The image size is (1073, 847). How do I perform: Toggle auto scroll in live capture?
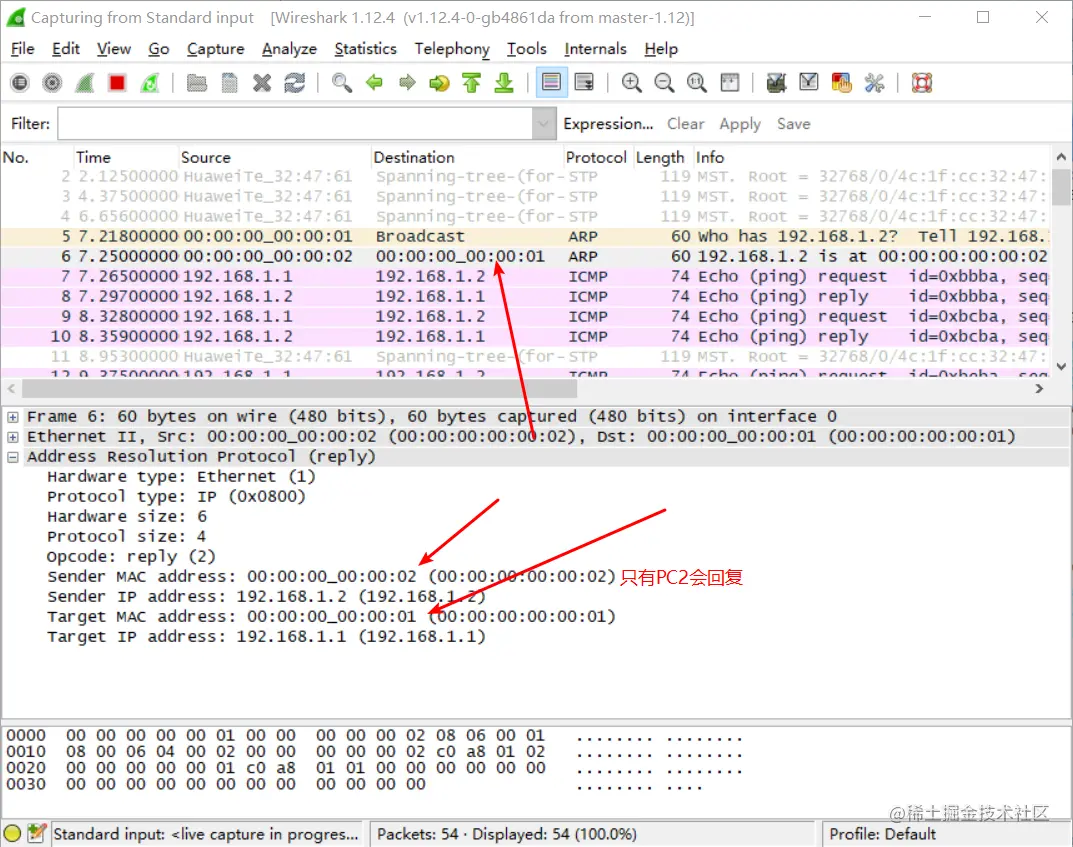pyautogui.click(x=584, y=83)
